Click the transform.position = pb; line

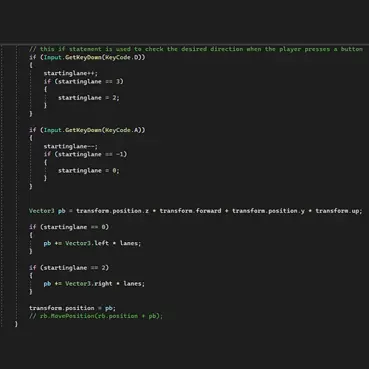tap(72, 308)
